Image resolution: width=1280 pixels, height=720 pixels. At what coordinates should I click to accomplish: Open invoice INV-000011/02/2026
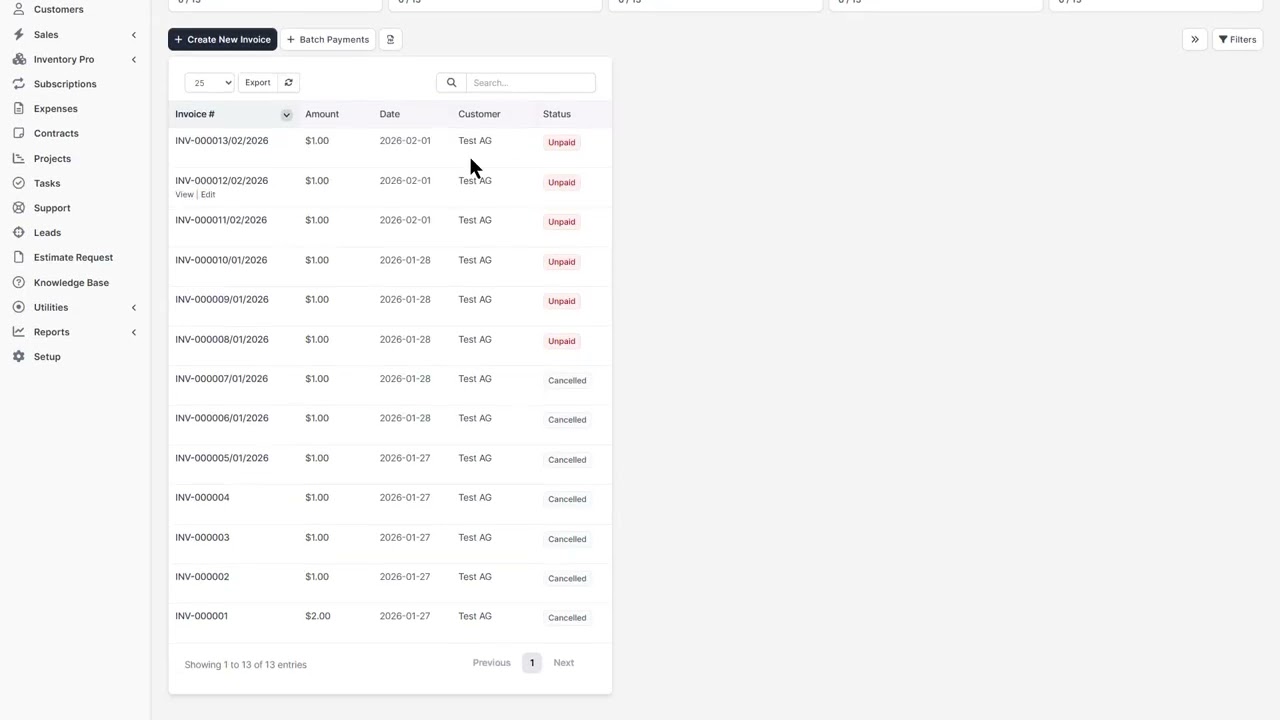pyautogui.click(x=221, y=220)
